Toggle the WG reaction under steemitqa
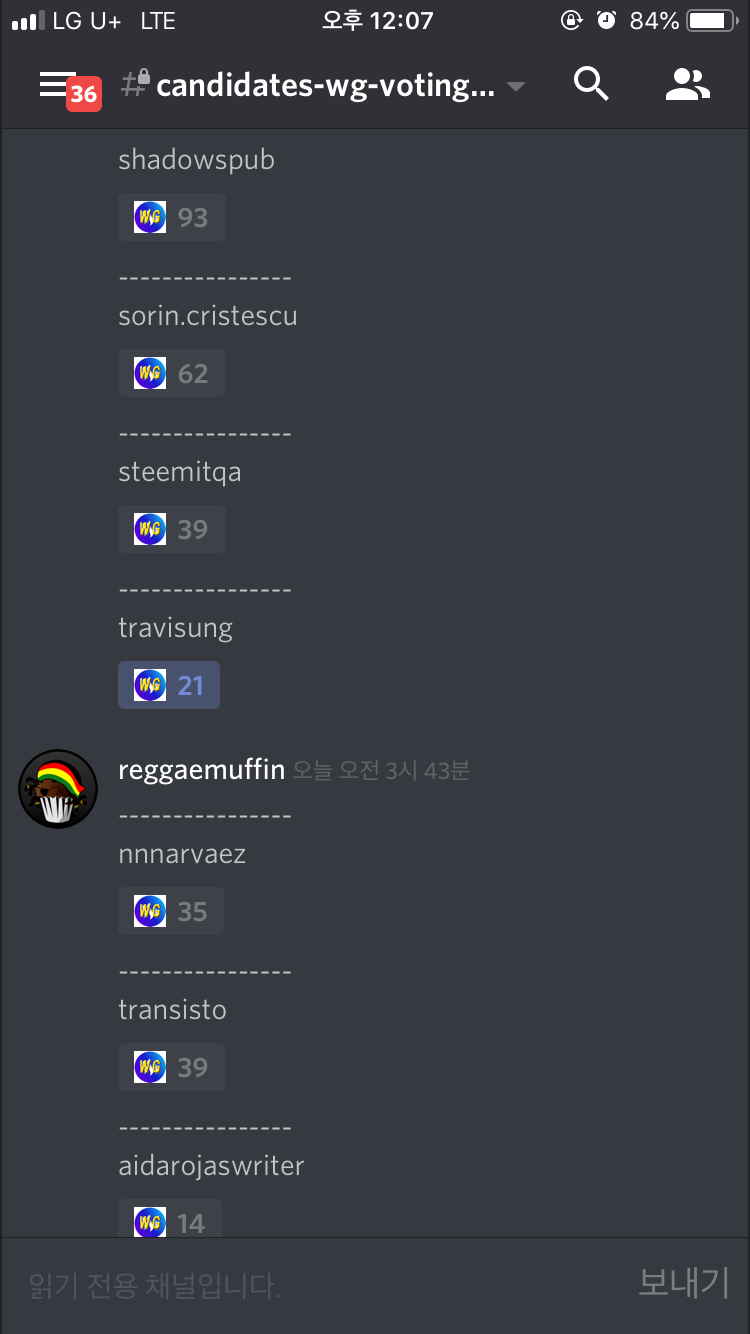750x1334 pixels. click(172, 529)
